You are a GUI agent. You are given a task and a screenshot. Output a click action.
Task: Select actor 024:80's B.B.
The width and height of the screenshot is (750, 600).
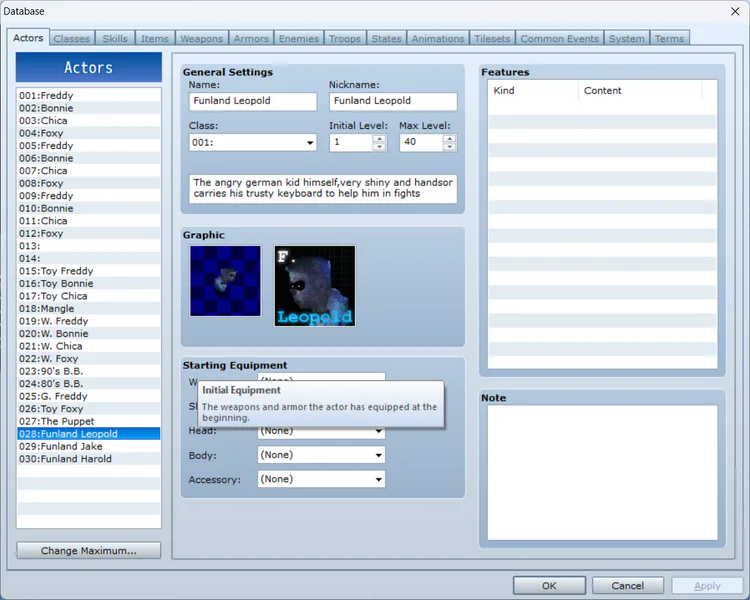(x=88, y=383)
